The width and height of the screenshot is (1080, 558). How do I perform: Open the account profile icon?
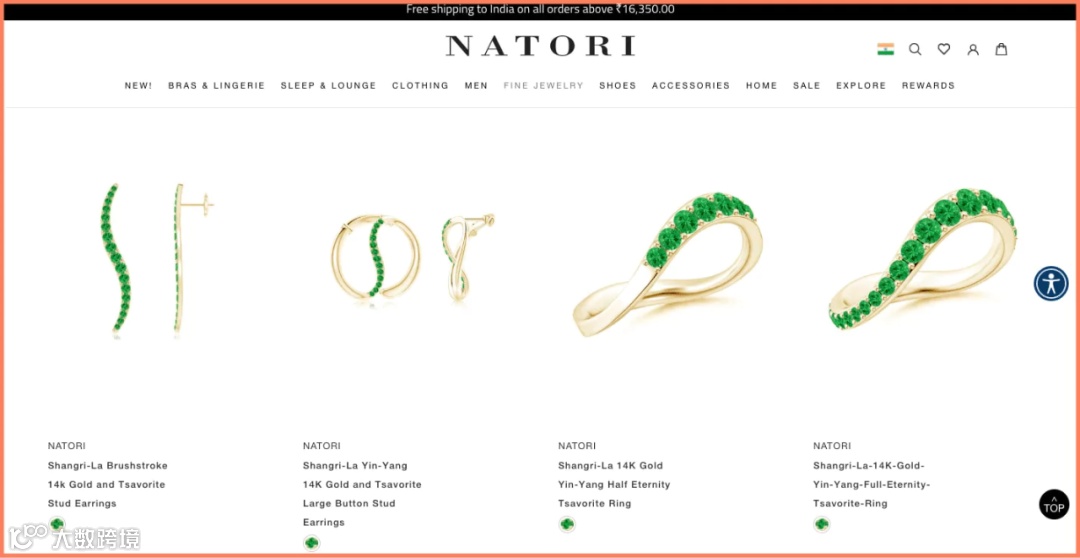tap(973, 49)
